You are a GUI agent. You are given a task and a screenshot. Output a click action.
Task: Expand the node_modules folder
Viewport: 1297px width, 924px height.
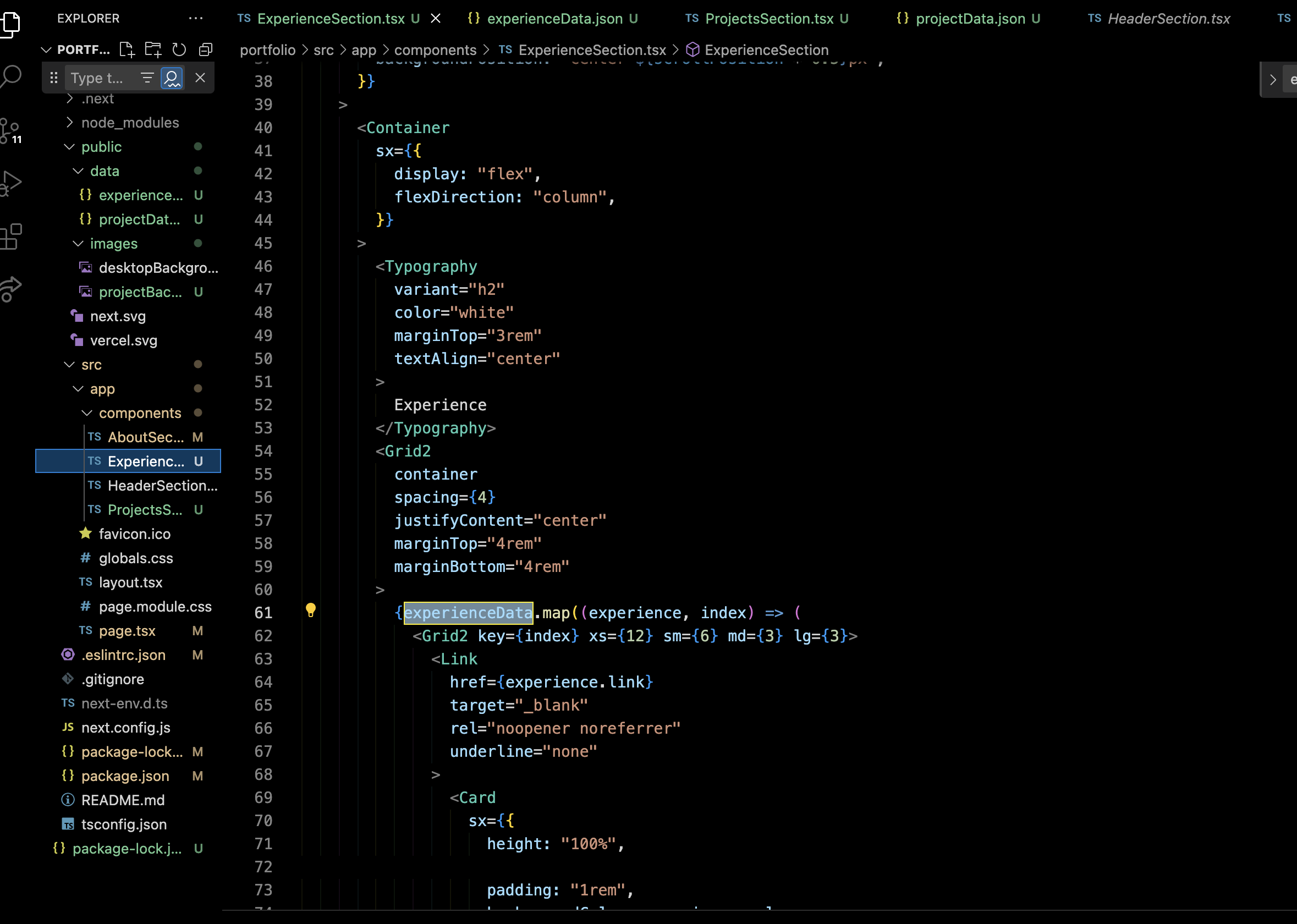[69, 122]
